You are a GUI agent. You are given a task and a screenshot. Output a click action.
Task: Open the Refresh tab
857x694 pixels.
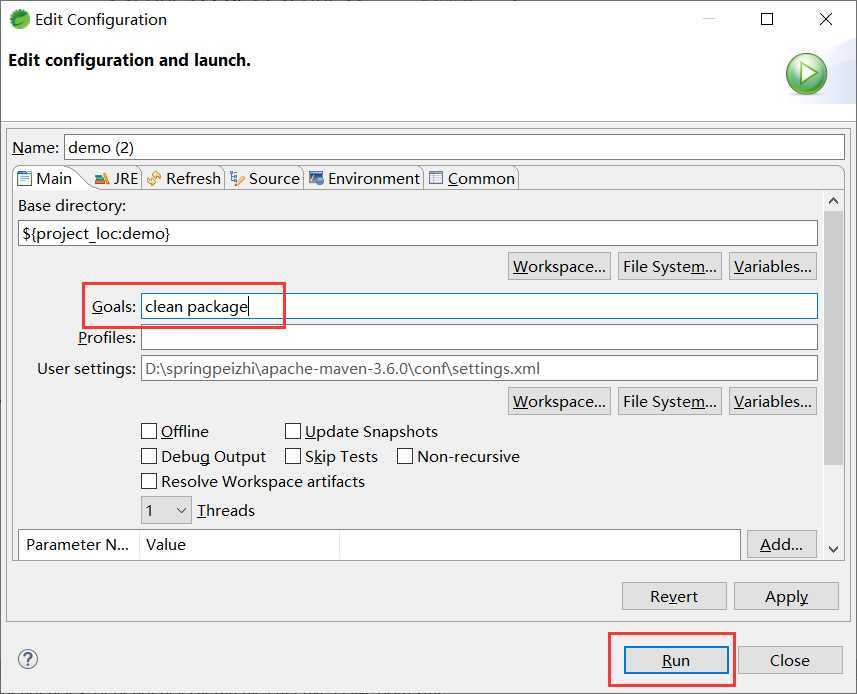[x=184, y=179]
